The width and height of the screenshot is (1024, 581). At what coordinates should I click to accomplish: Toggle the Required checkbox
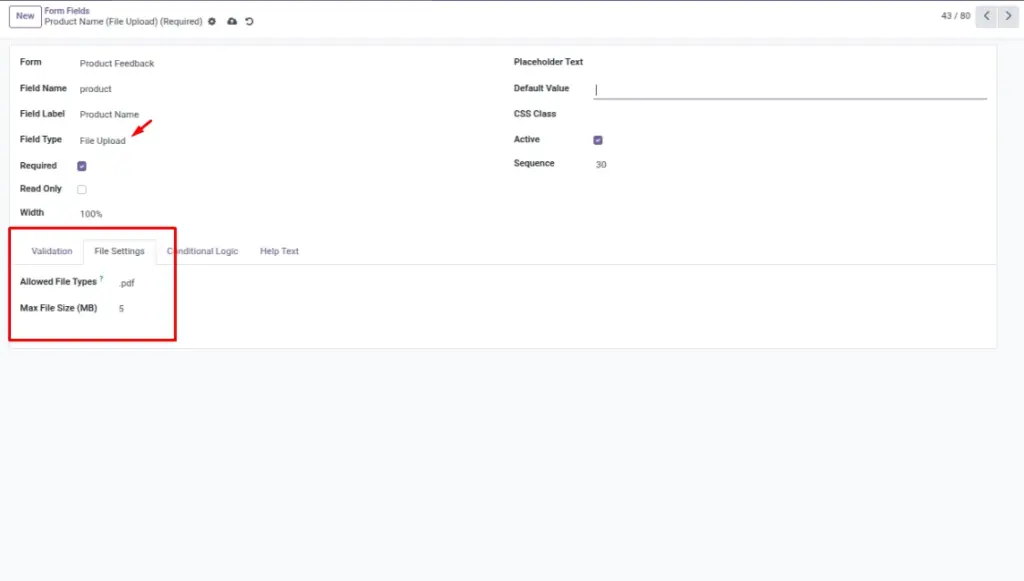tap(82, 166)
